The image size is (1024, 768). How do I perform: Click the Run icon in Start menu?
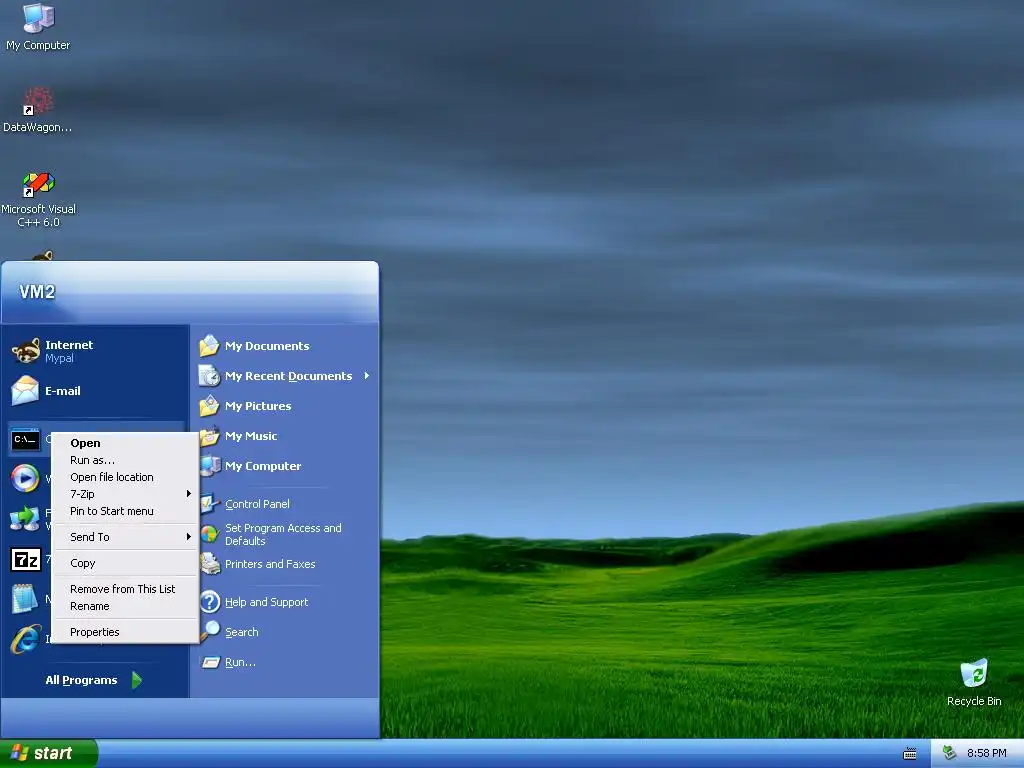pyautogui.click(x=210, y=662)
